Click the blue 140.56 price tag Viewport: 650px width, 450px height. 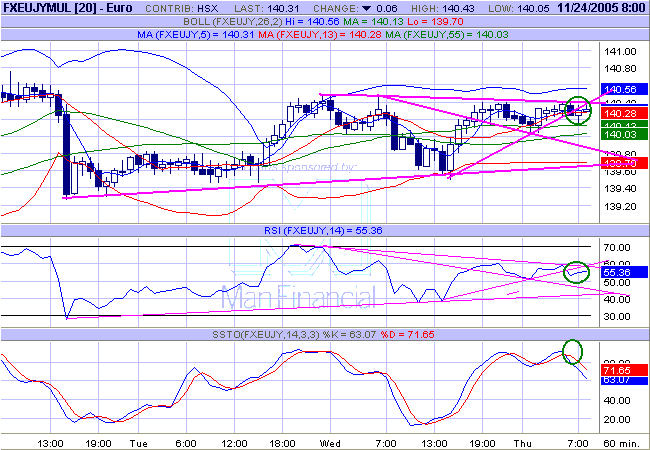coord(624,89)
